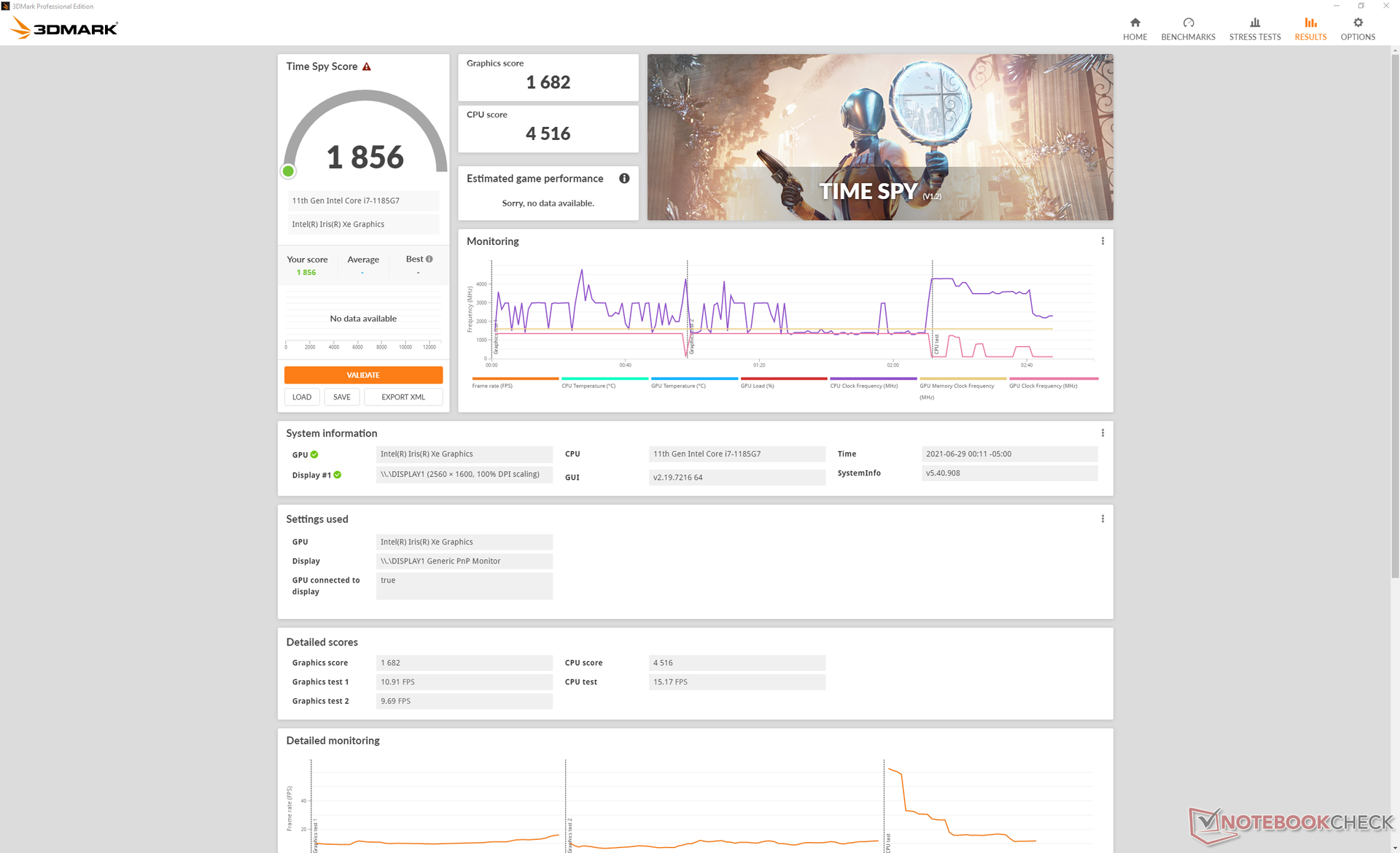Toggle the CPU Clock Frequency legend
Screen dimensions: 1400x853
(874, 383)
